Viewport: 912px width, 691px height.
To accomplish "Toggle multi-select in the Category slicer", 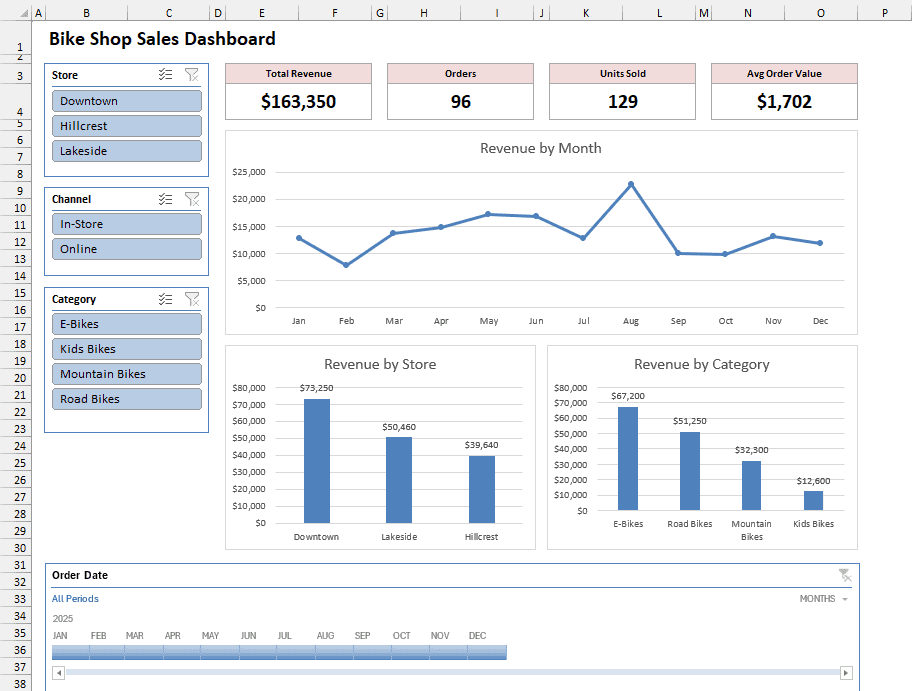I will (166, 299).
